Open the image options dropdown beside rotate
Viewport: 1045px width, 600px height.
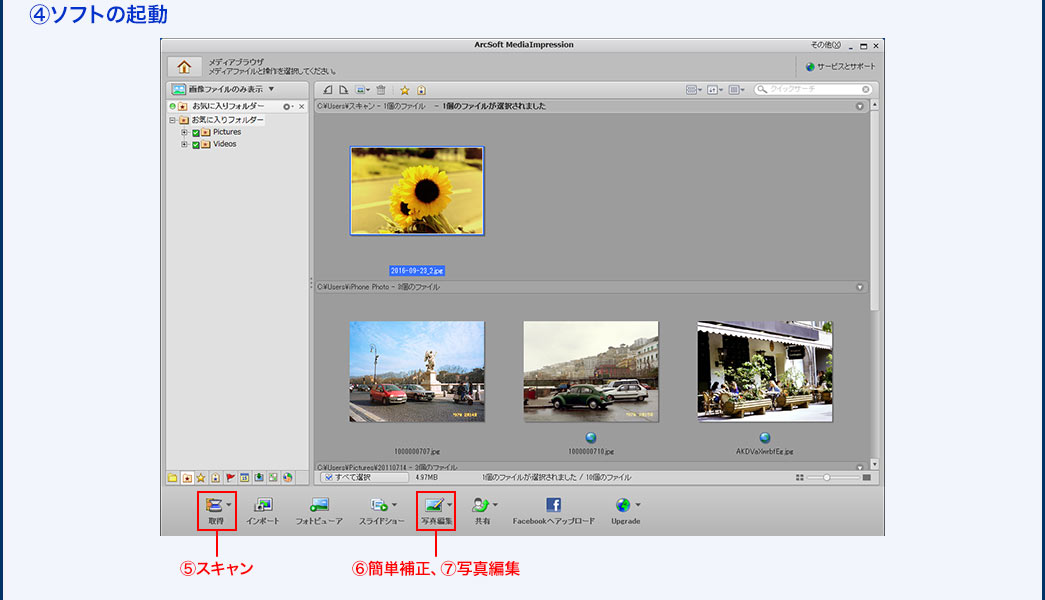tap(363, 90)
